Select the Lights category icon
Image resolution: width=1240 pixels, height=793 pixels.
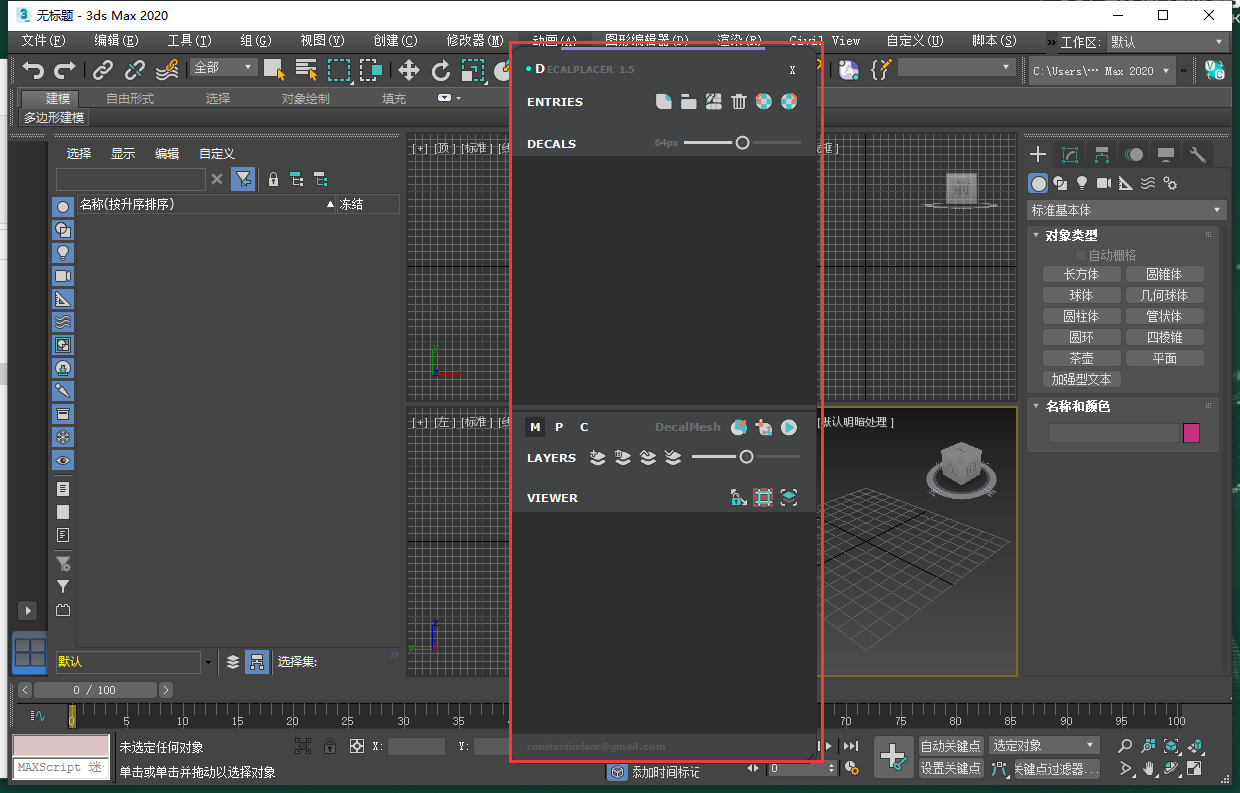coord(1082,183)
